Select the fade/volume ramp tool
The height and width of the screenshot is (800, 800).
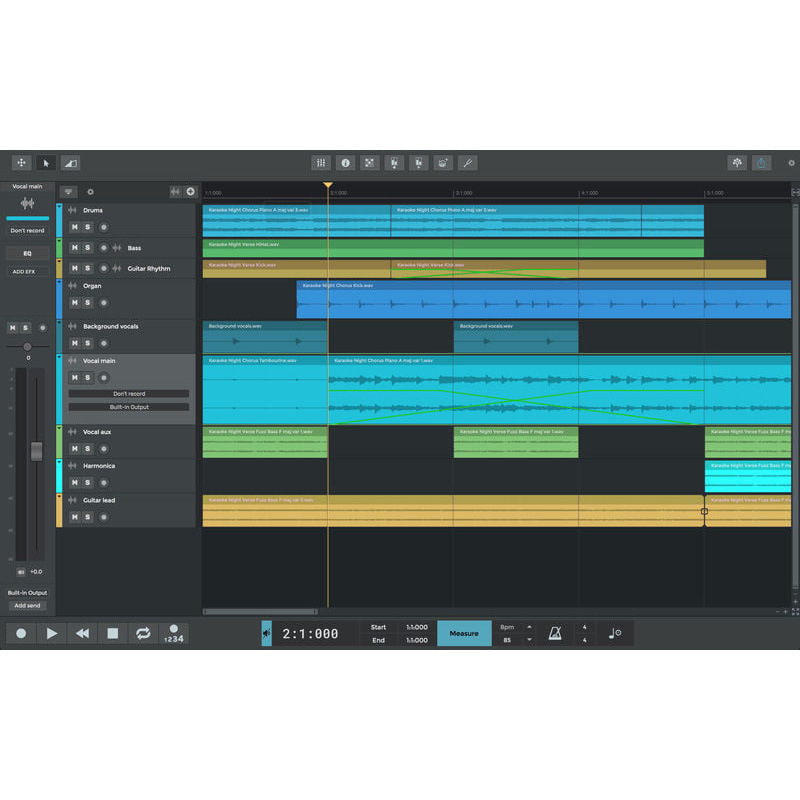point(70,163)
